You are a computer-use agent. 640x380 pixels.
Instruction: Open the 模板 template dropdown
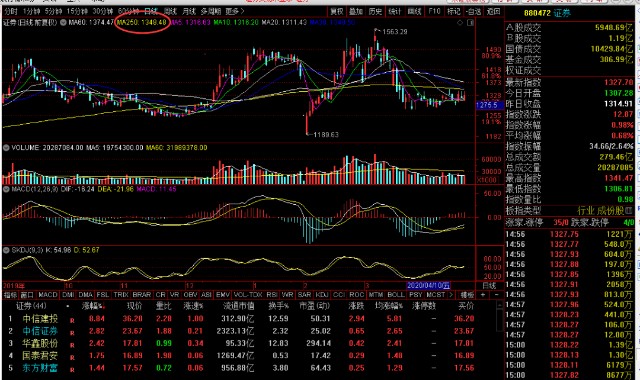[467, 295]
